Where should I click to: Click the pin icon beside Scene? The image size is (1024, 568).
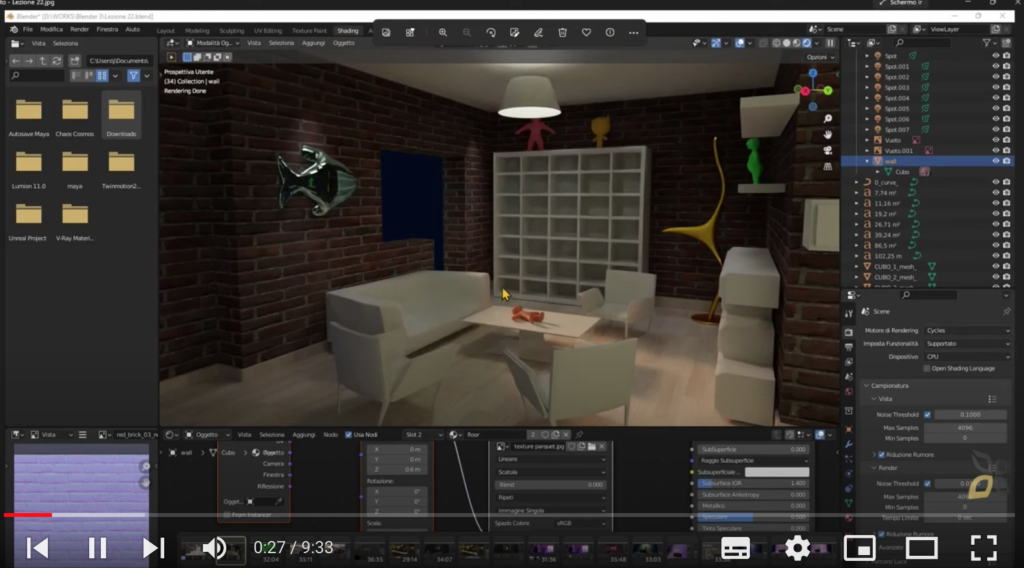1006,311
